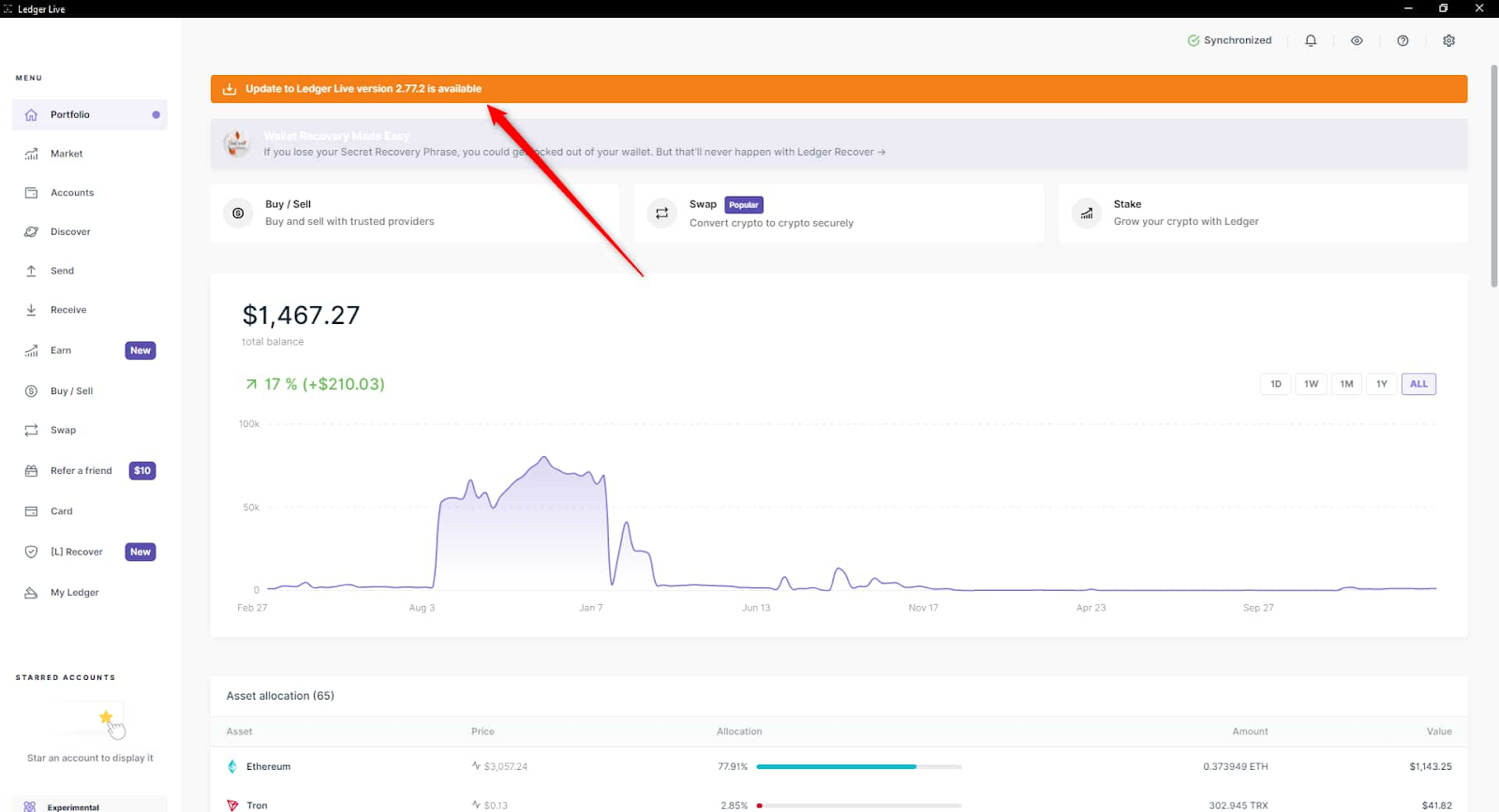This screenshot has height=812, width=1499.
Task: Click the Synchronized status indicator
Action: click(x=1229, y=40)
